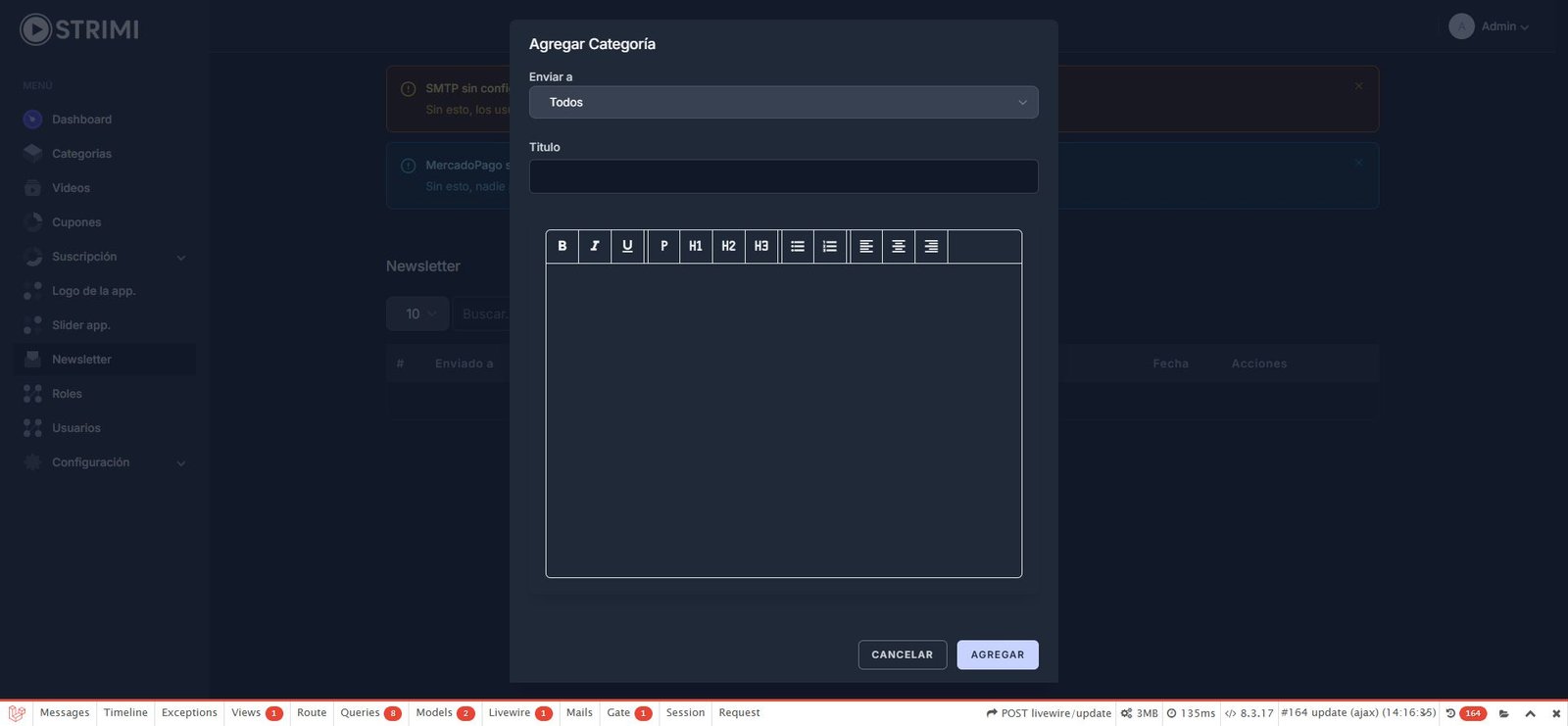Open the Timeline debugbar tab
Screen dimensions: 1568x726
(x=125, y=713)
